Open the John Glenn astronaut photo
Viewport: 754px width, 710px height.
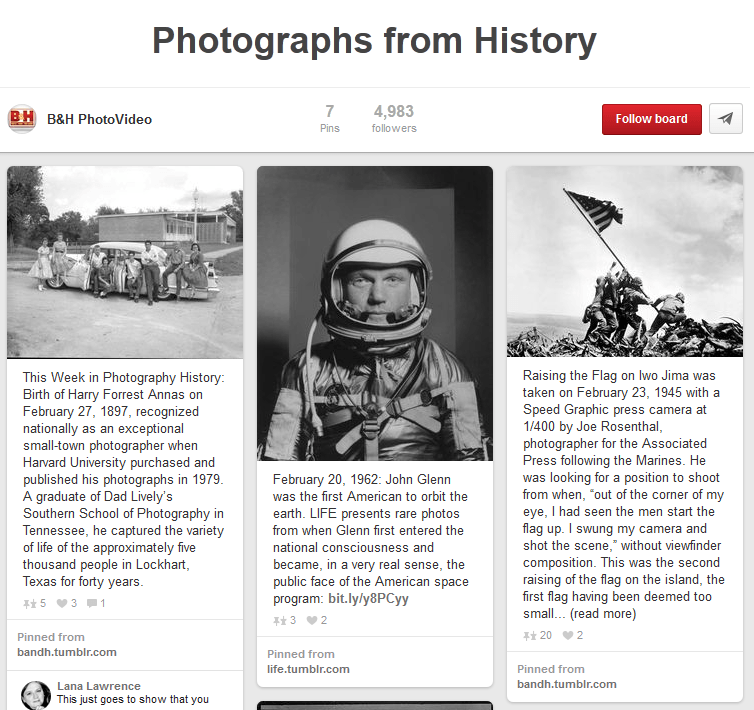point(375,313)
